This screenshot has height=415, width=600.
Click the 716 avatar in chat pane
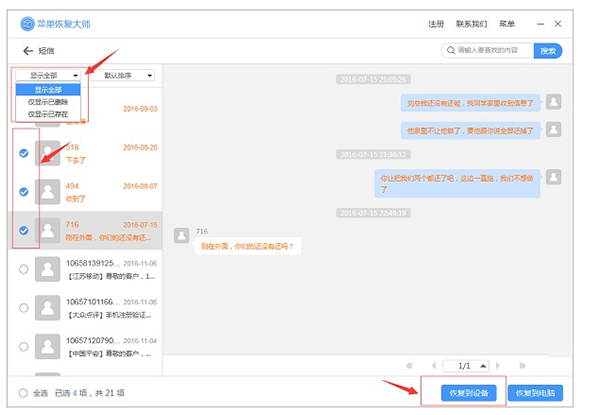(181, 236)
